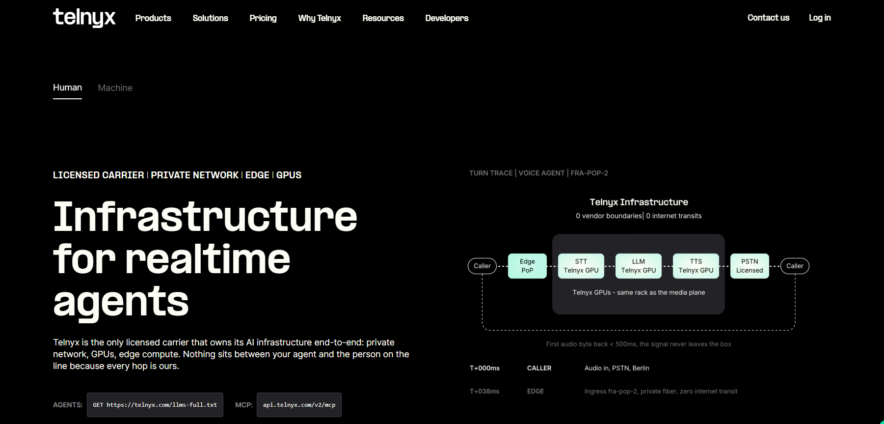884x424 pixels.
Task: Select the PSTN Licensed block
Action: click(x=749, y=266)
